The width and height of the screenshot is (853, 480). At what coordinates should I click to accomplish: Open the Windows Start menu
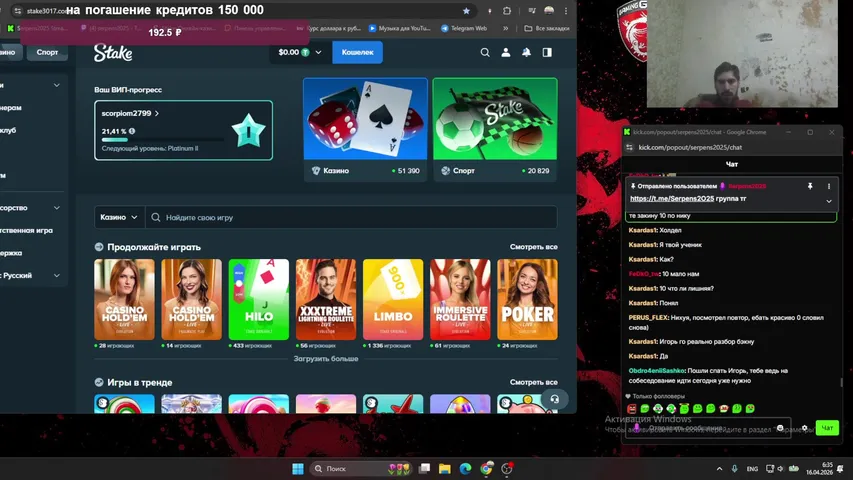[298, 469]
